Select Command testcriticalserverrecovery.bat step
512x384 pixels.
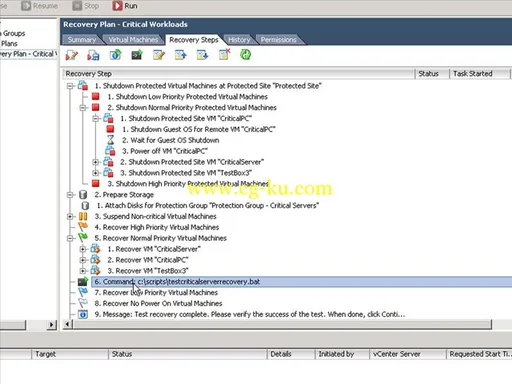point(302,282)
